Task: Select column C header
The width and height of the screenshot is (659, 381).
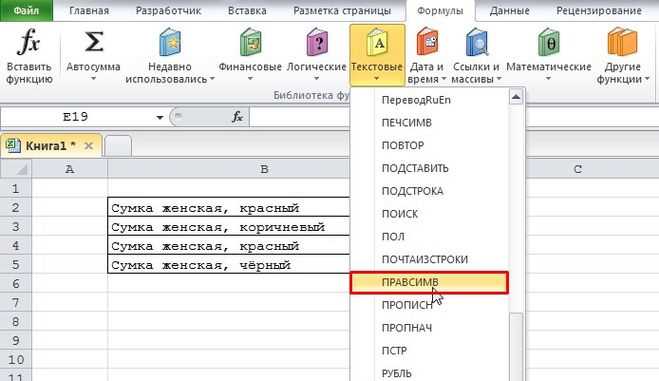Action: [x=578, y=169]
